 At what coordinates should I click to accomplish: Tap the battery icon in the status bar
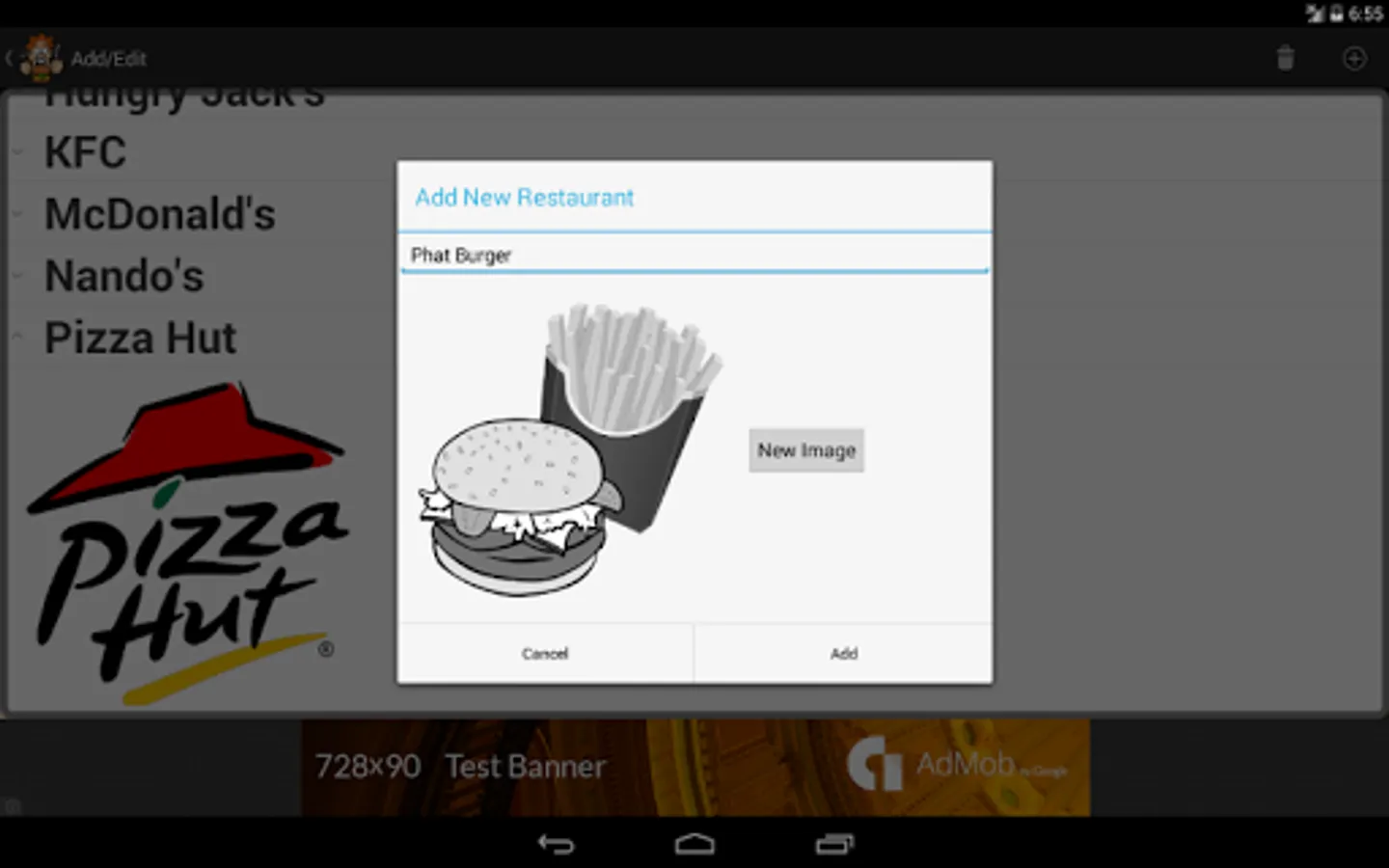tap(1337, 14)
